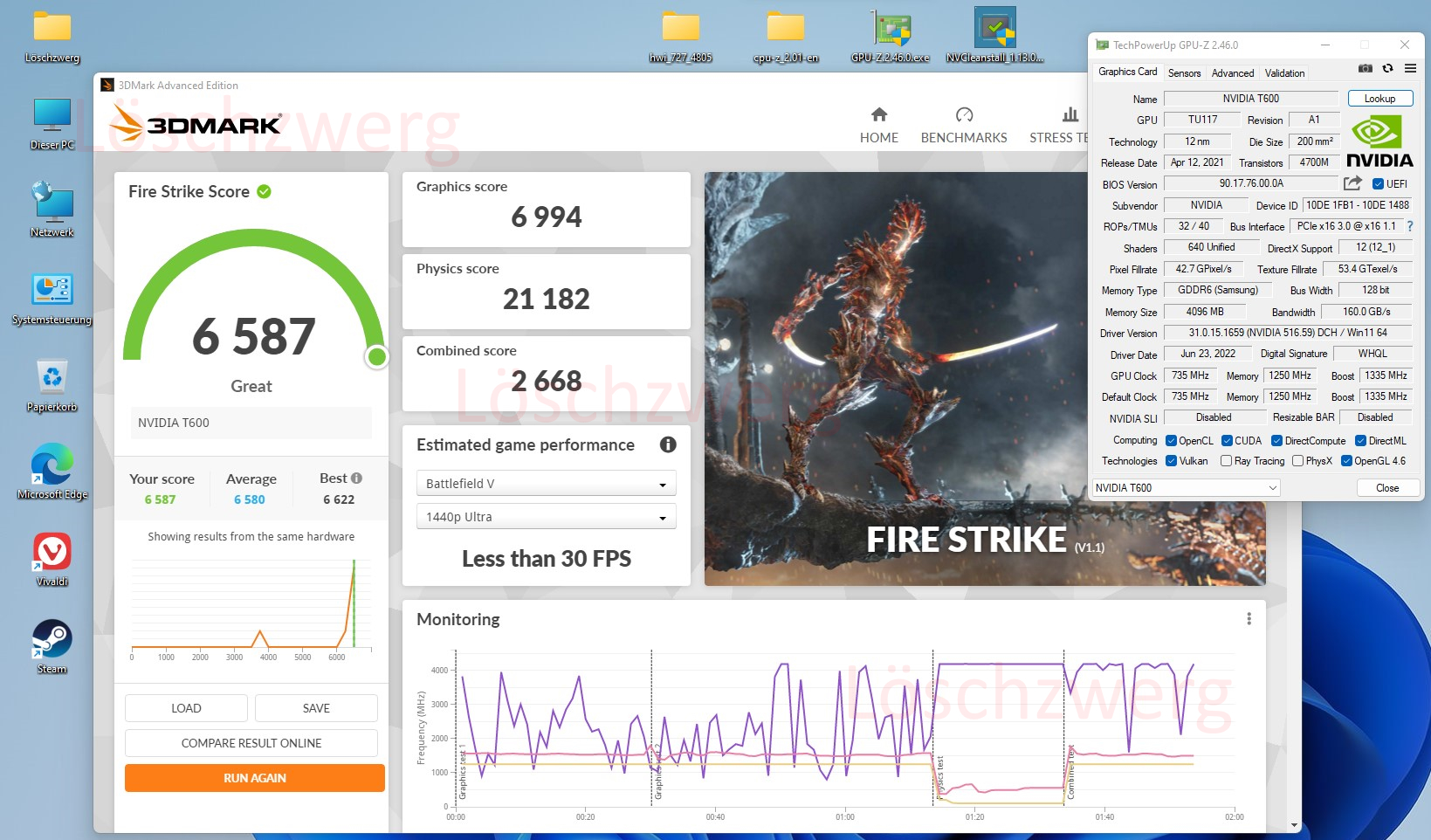Open the Advanced tab in GPU-Z
This screenshot has width=1431, height=840.
[x=1233, y=73]
